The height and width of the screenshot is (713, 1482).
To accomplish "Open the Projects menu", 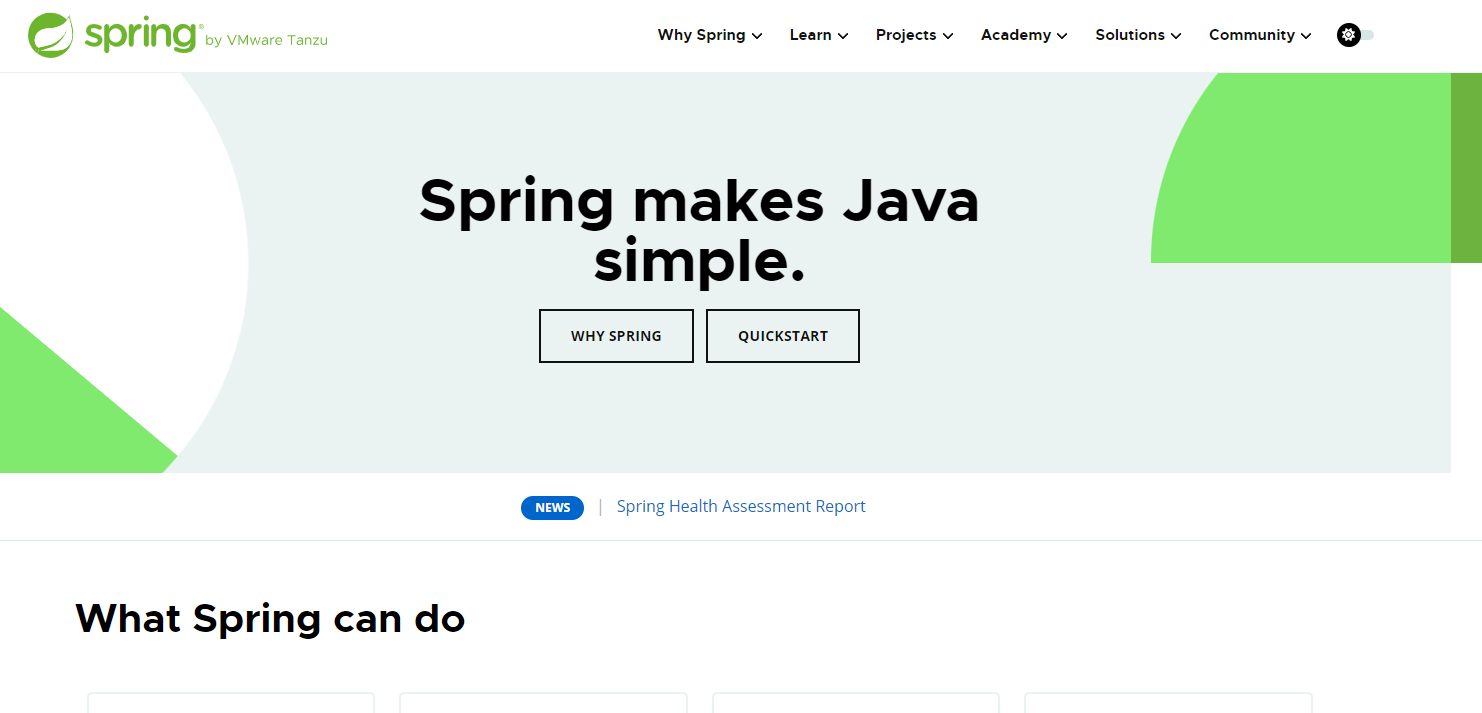I will tap(915, 35).
